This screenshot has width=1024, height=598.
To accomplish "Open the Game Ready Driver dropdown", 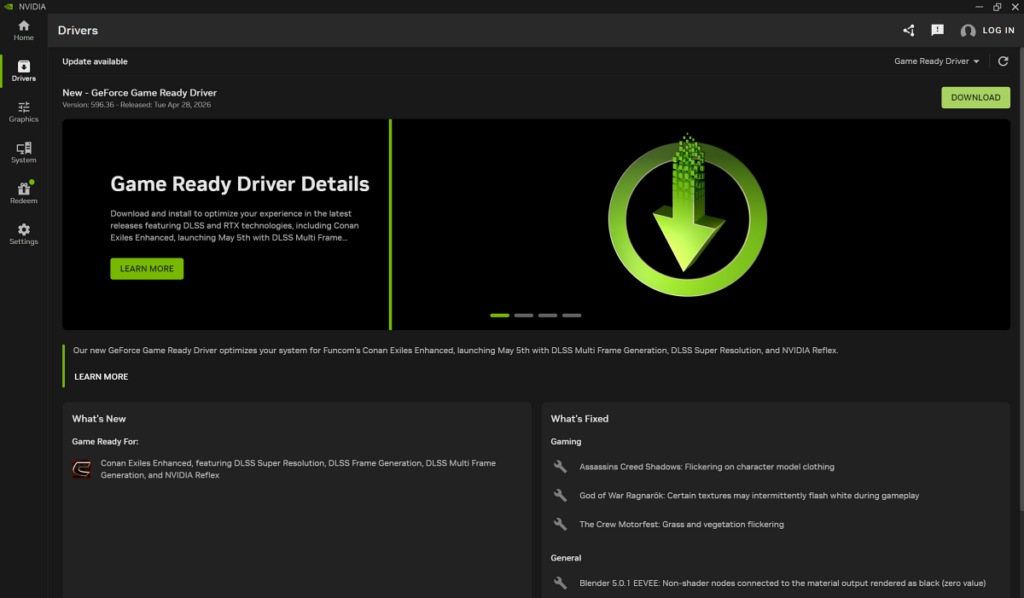I will point(935,60).
